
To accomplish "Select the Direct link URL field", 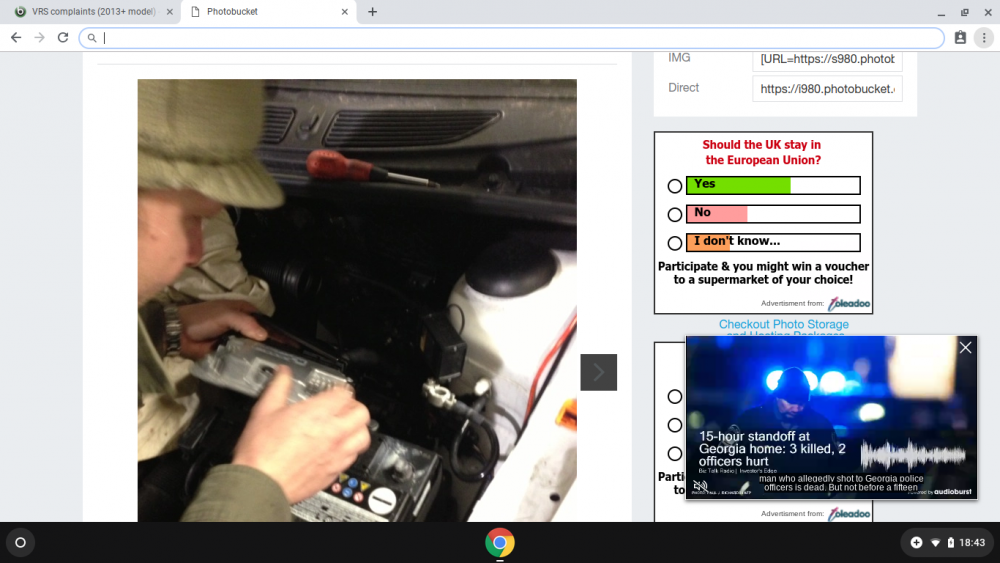I will pyautogui.click(x=827, y=89).
